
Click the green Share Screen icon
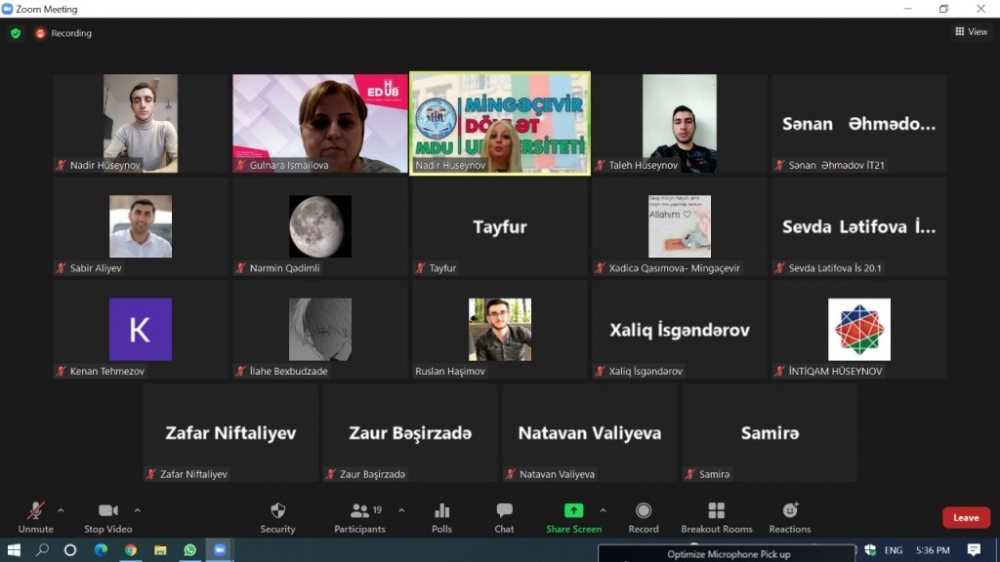coord(573,511)
